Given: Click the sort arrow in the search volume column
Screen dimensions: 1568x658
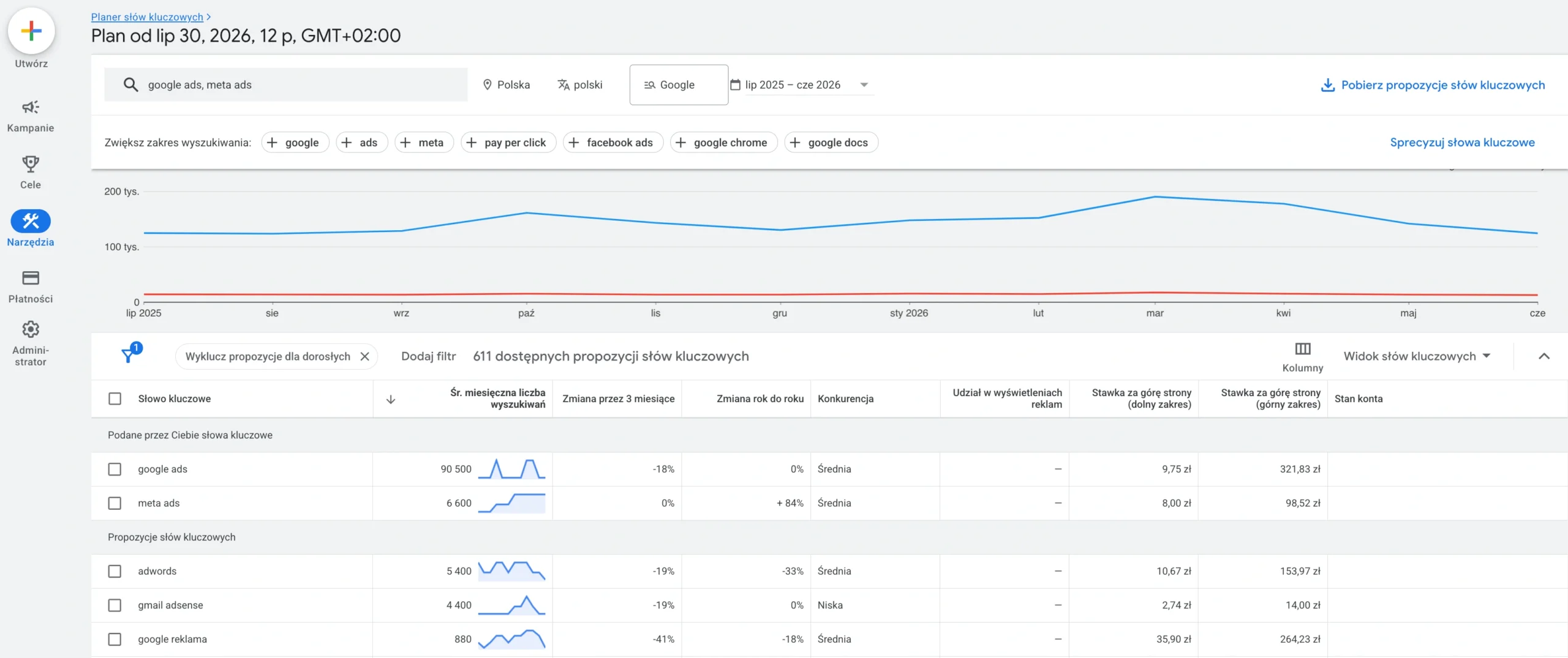Looking at the screenshot, I should pyautogui.click(x=391, y=399).
